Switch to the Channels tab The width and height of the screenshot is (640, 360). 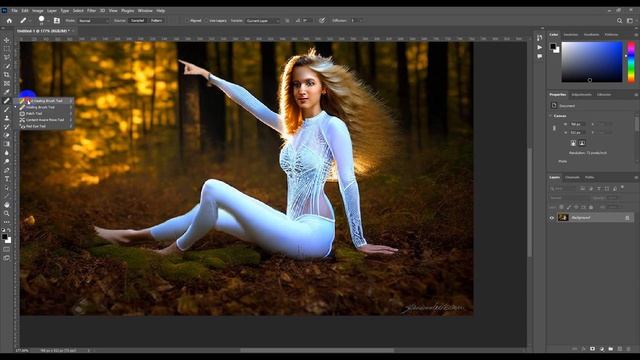pyautogui.click(x=572, y=178)
